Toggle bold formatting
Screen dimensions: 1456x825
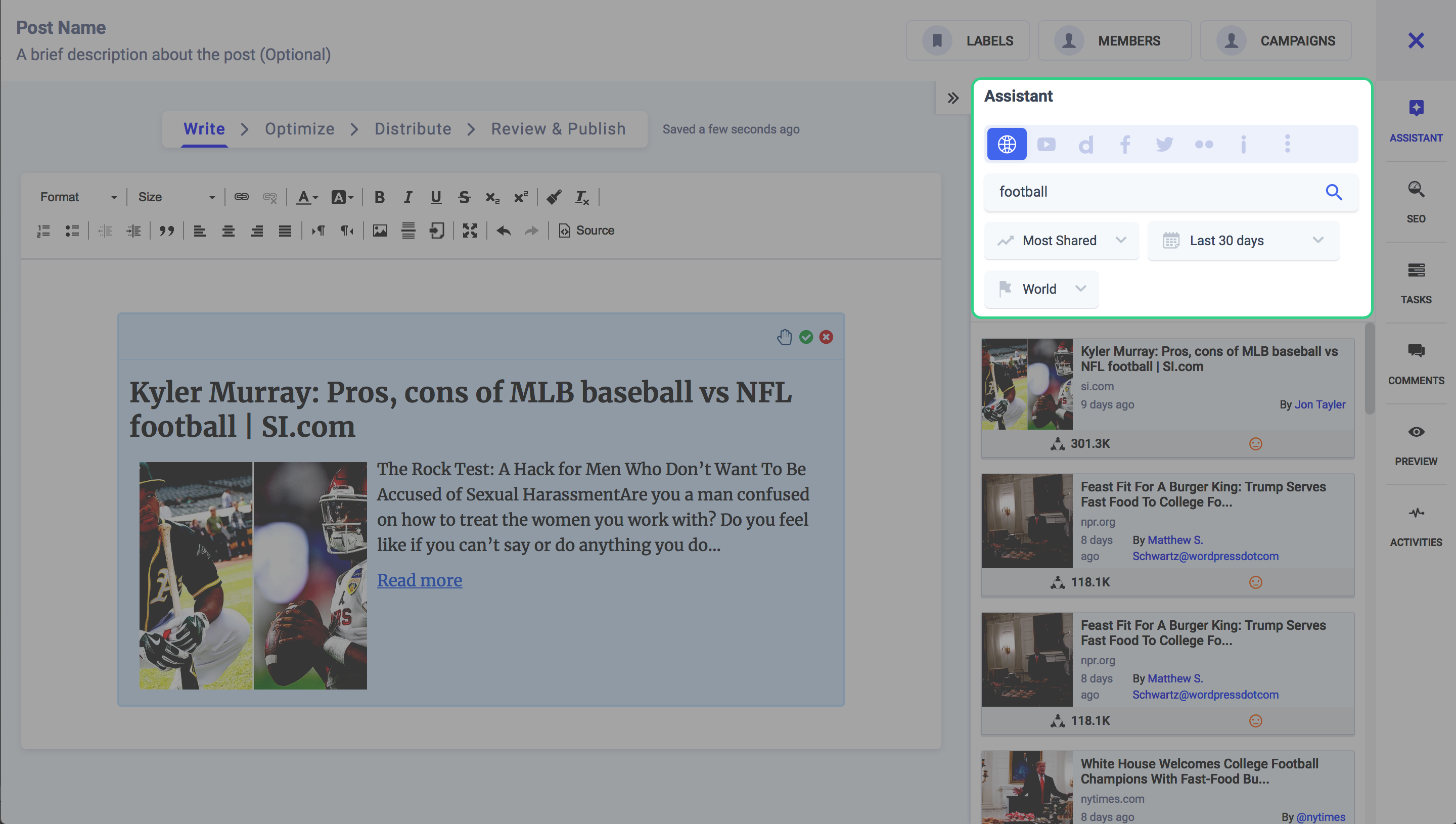(x=380, y=197)
